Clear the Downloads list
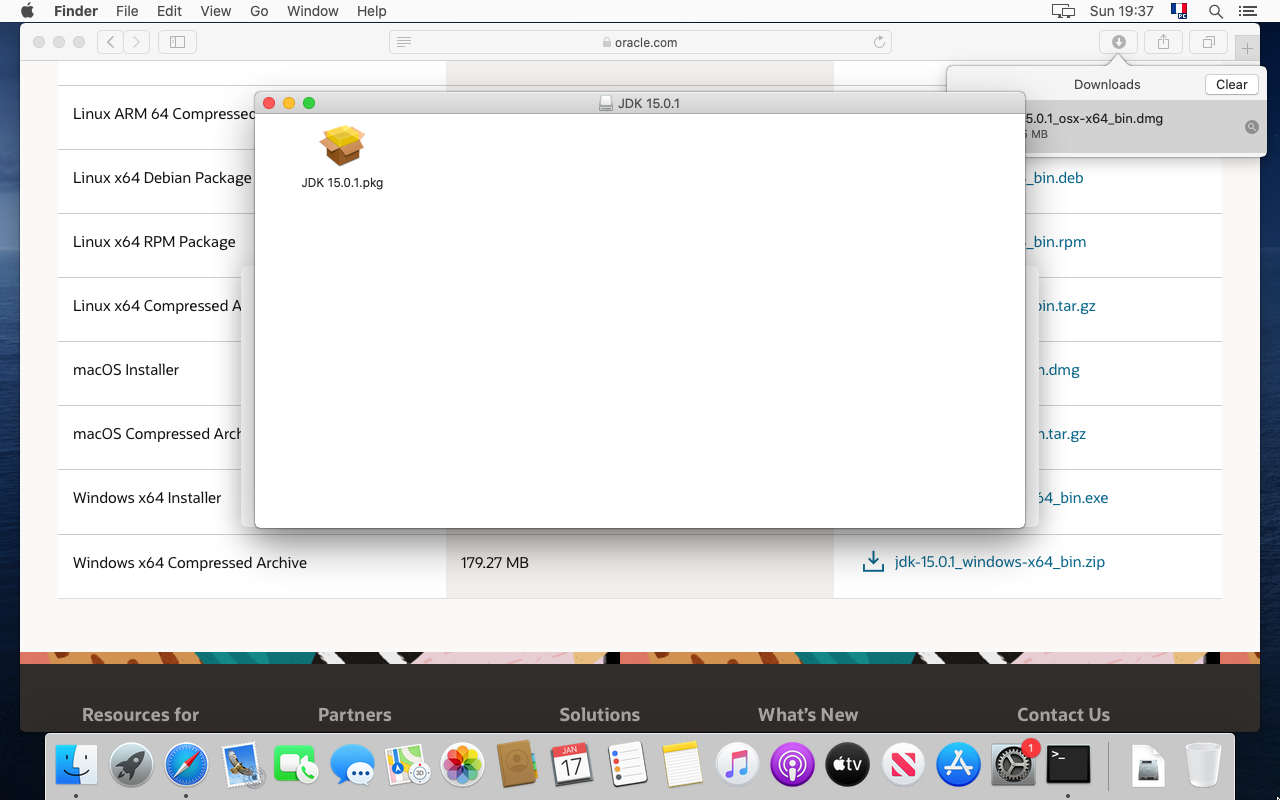The width and height of the screenshot is (1280, 800). 1231,85
